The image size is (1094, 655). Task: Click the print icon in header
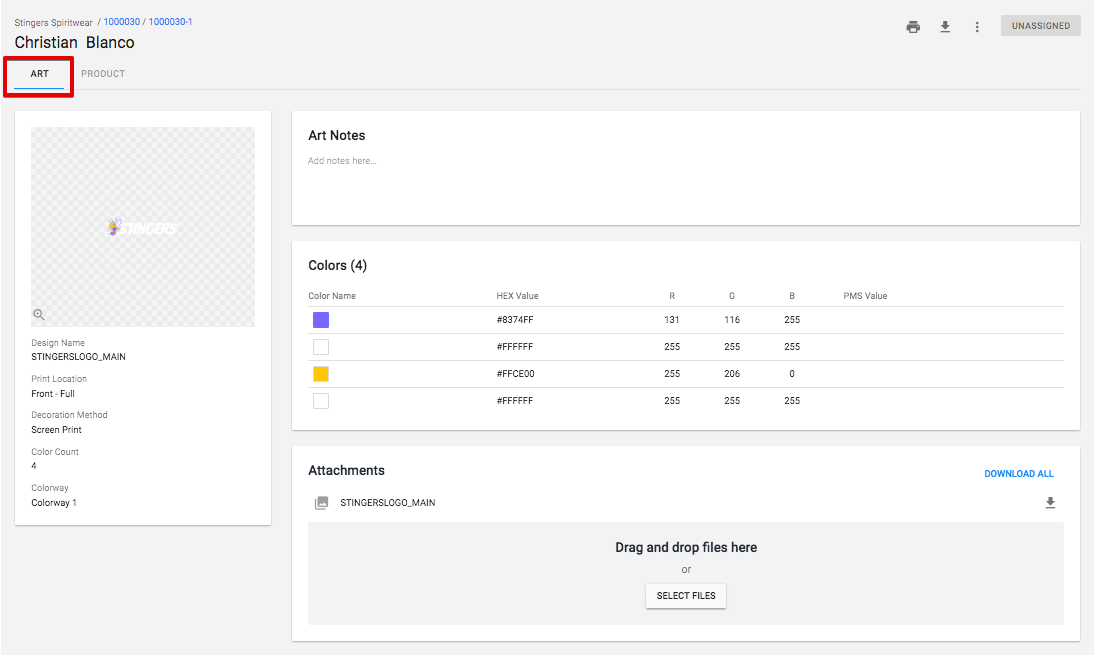click(912, 27)
